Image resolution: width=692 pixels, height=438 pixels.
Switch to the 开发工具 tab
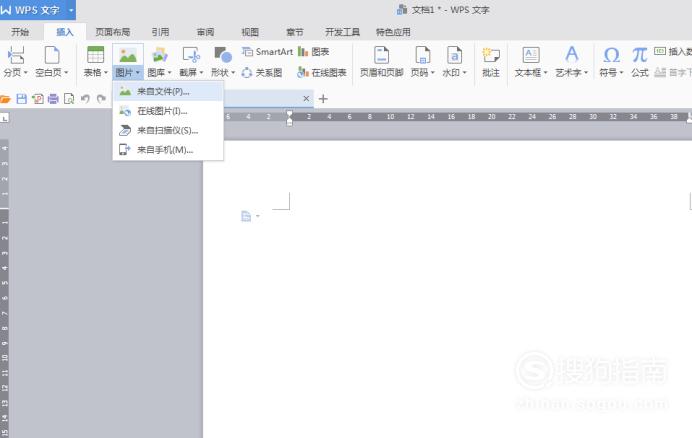point(342,32)
